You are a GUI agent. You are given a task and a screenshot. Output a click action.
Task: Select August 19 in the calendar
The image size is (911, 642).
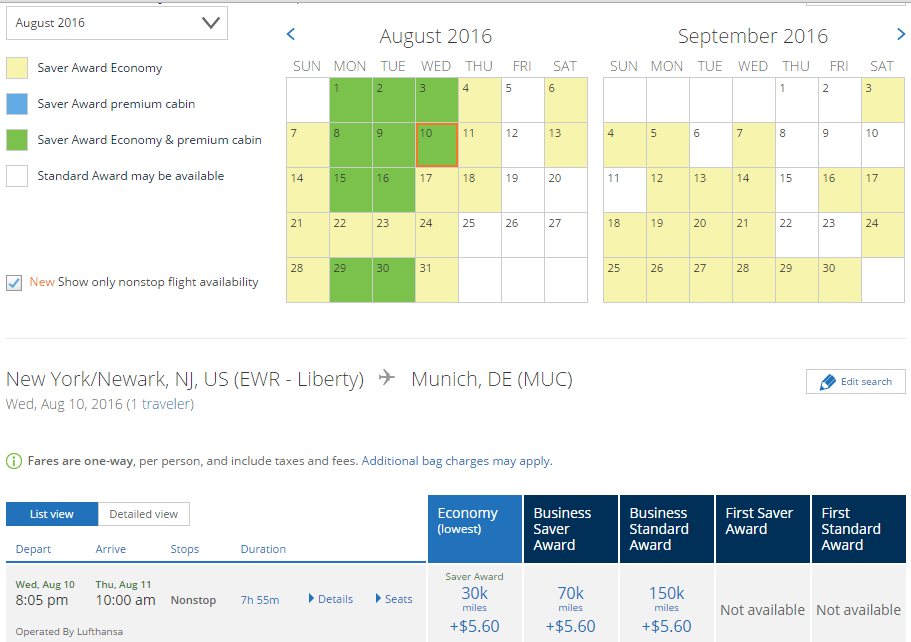(523, 190)
